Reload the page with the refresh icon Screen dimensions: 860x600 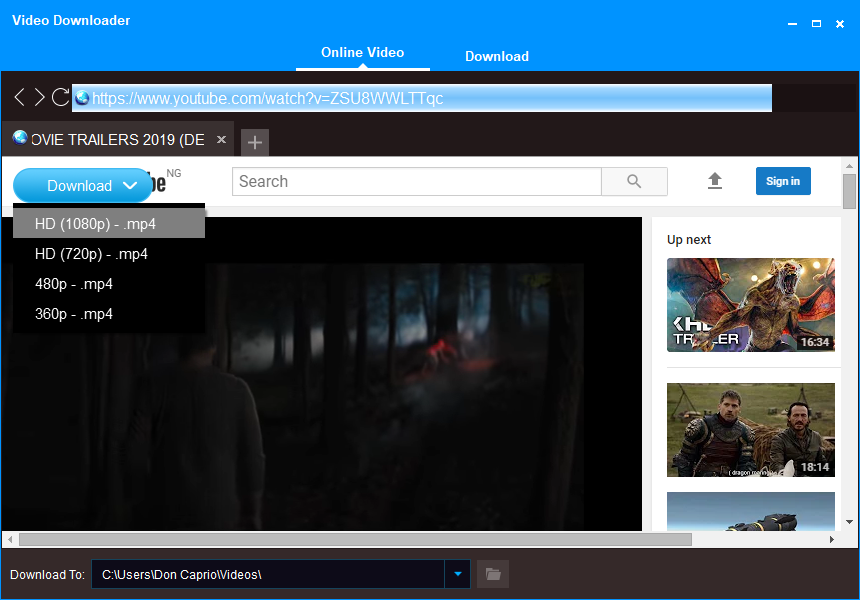point(60,97)
